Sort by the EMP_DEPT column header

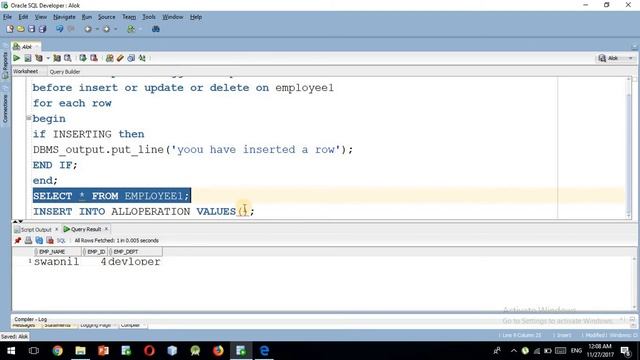tap(136, 251)
